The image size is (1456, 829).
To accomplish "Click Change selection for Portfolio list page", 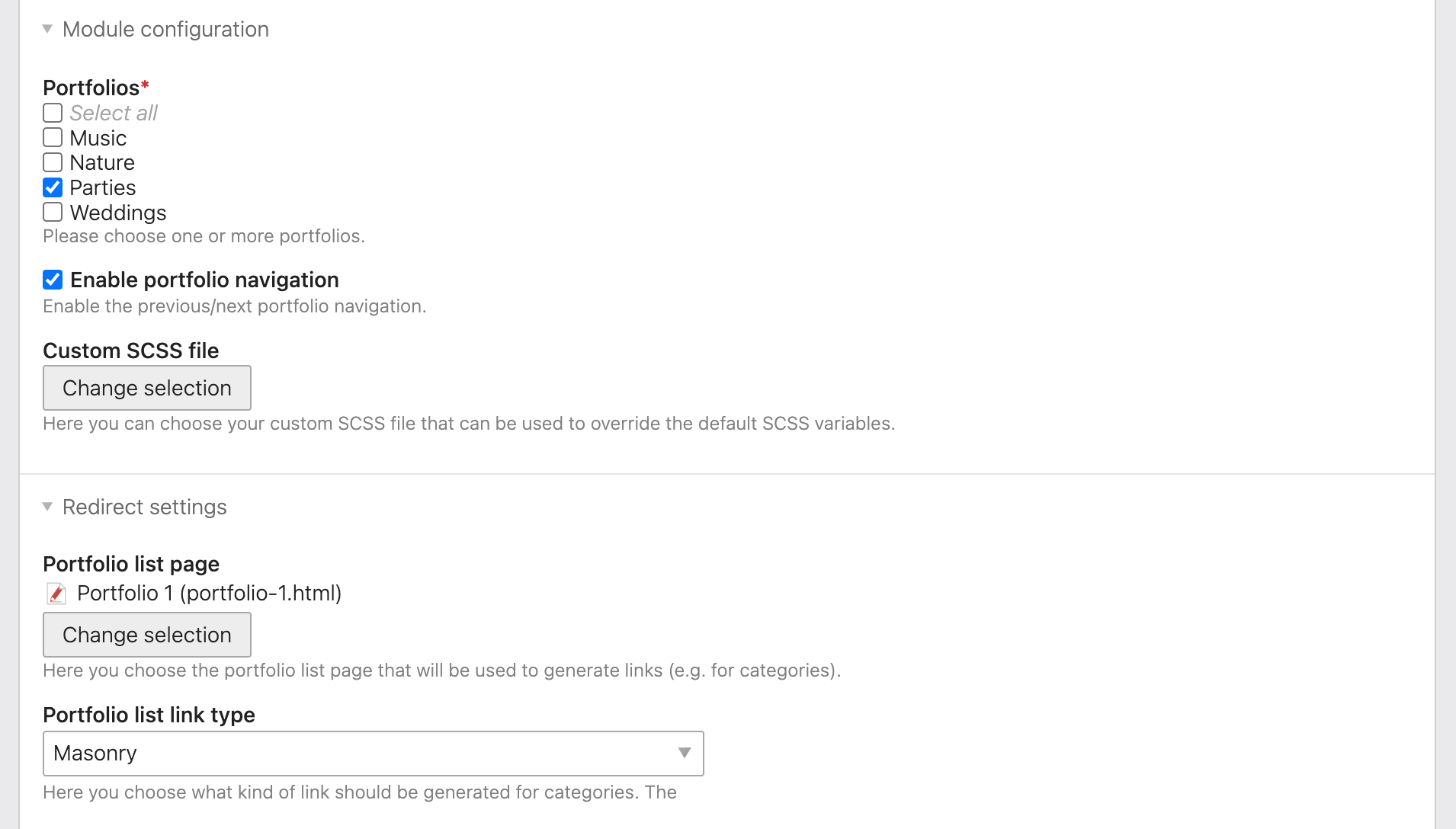I will tap(146, 634).
